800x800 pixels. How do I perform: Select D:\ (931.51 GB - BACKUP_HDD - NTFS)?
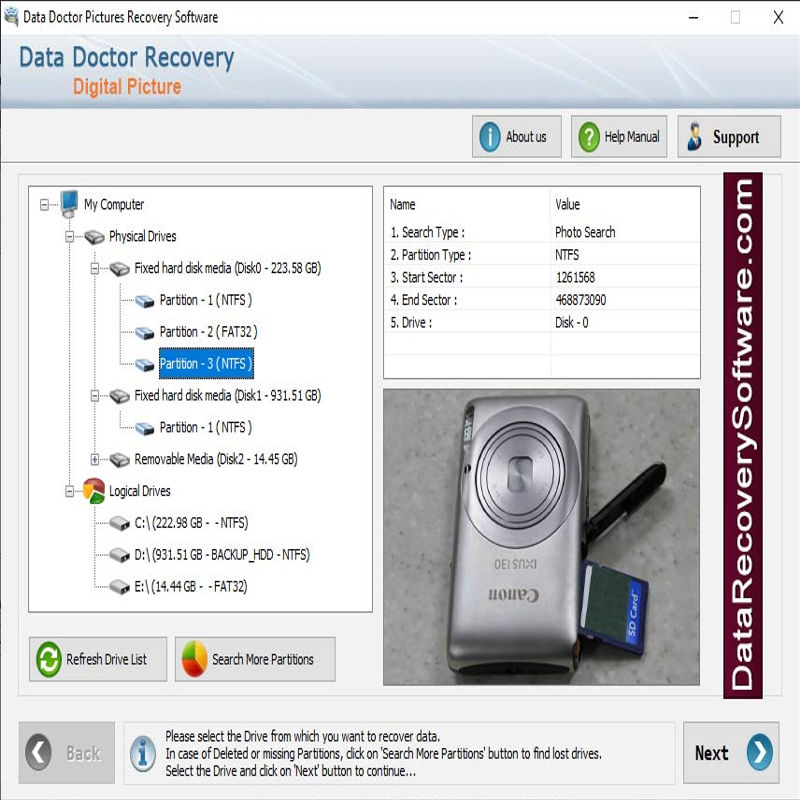(x=222, y=555)
